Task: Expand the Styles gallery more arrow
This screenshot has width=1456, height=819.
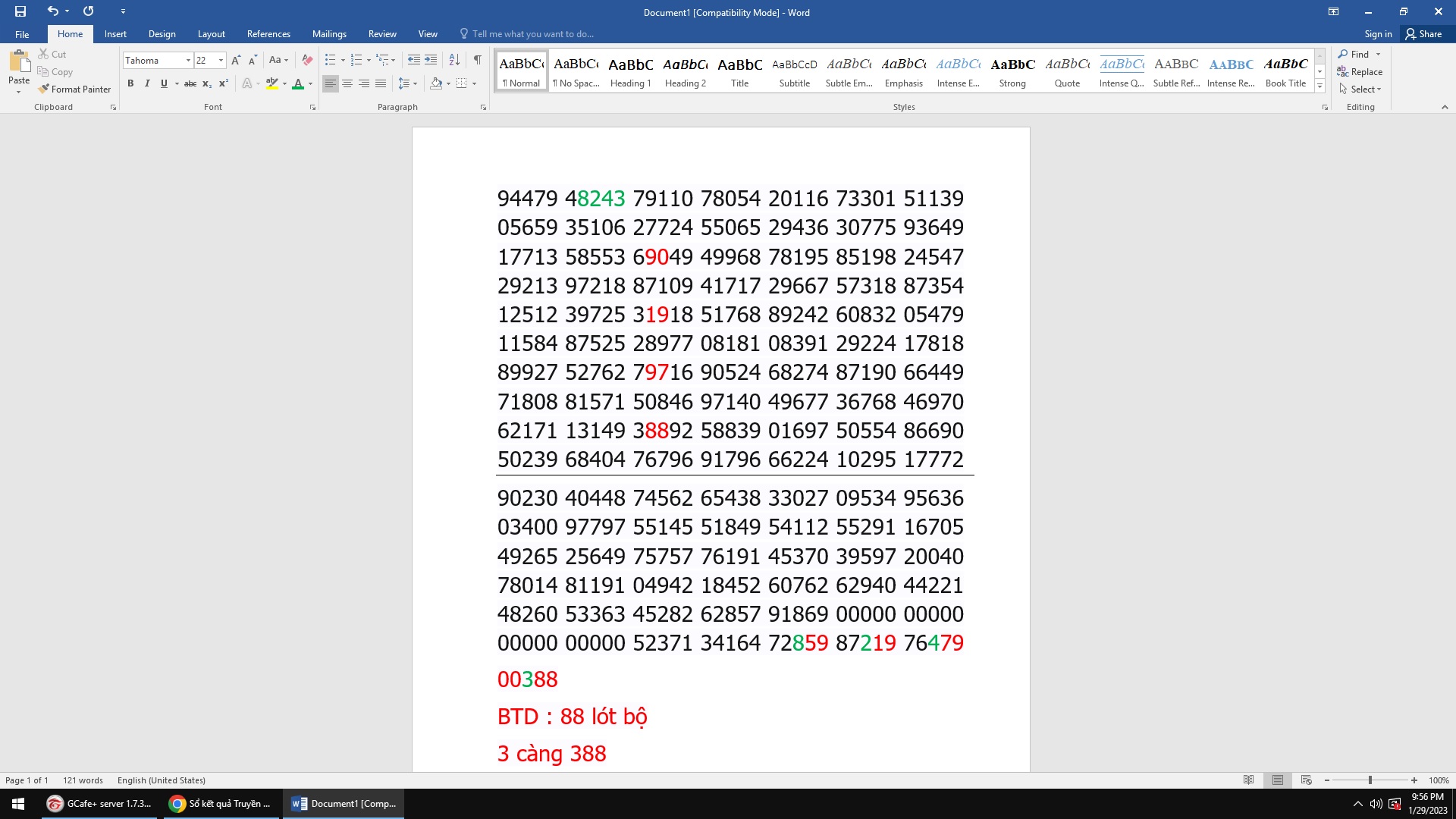Action: 1319,86
